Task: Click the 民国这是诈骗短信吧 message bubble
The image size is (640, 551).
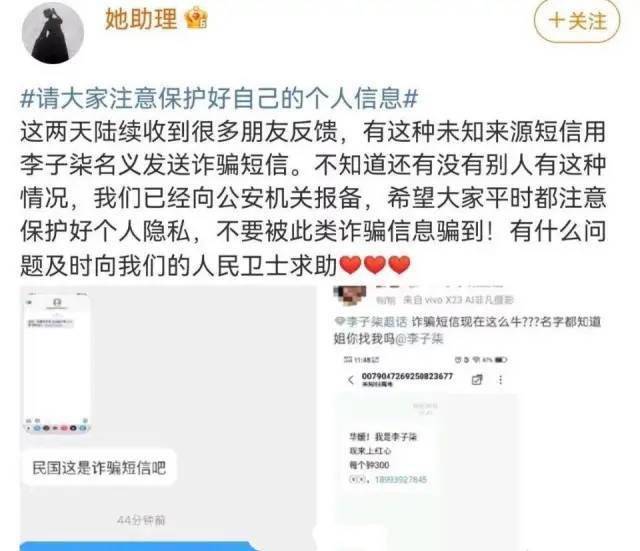Action: pos(99,468)
